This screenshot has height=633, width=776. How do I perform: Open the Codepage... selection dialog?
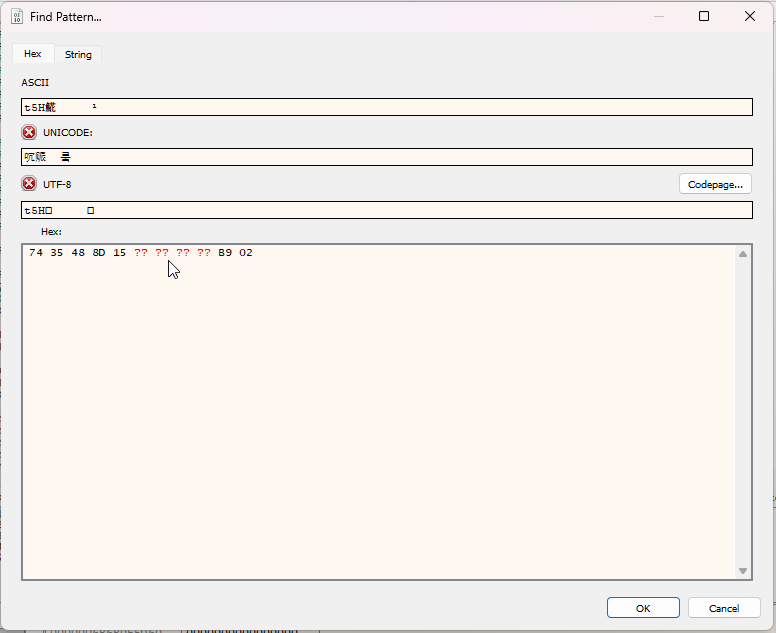(x=715, y=184)
